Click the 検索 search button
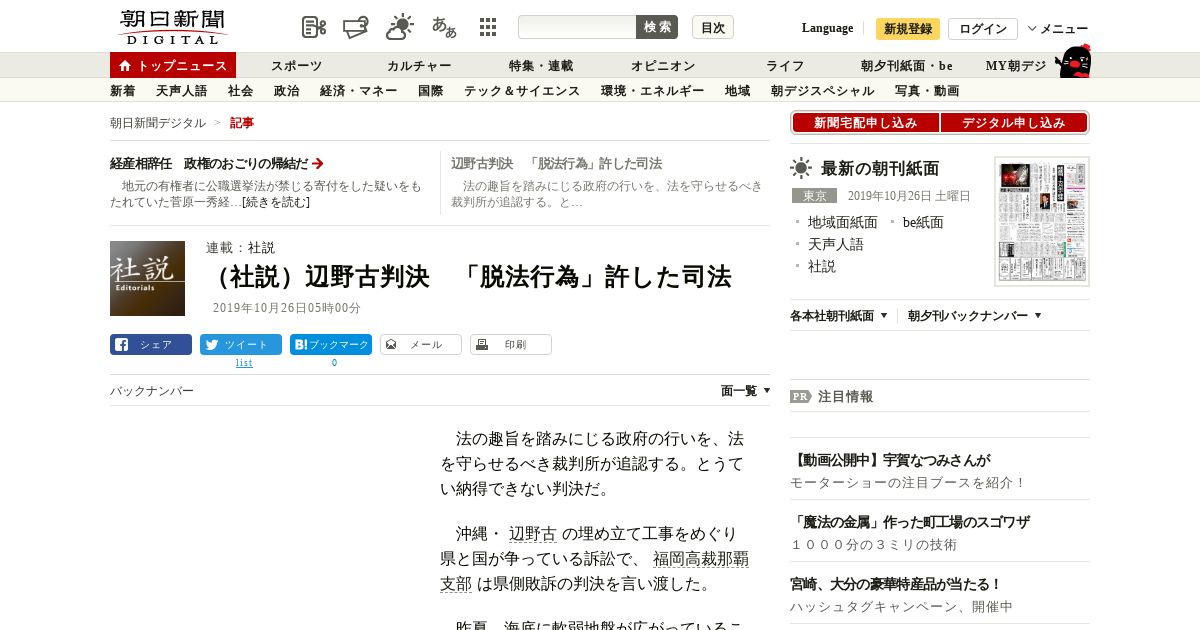The image size is (1200, 630). point(657,27)
